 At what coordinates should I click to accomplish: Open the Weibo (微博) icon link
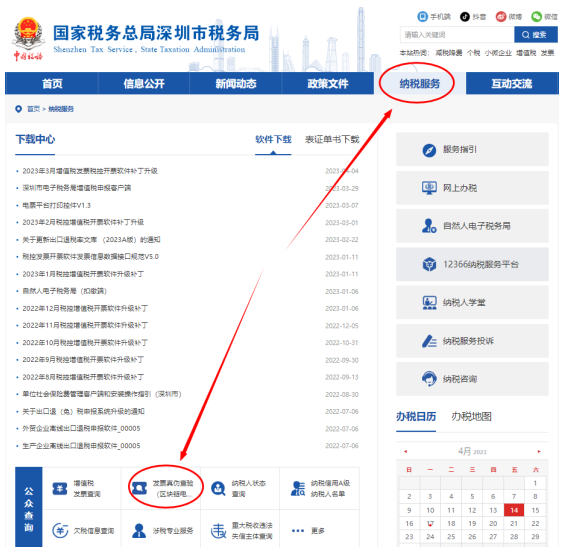[501, 17]
